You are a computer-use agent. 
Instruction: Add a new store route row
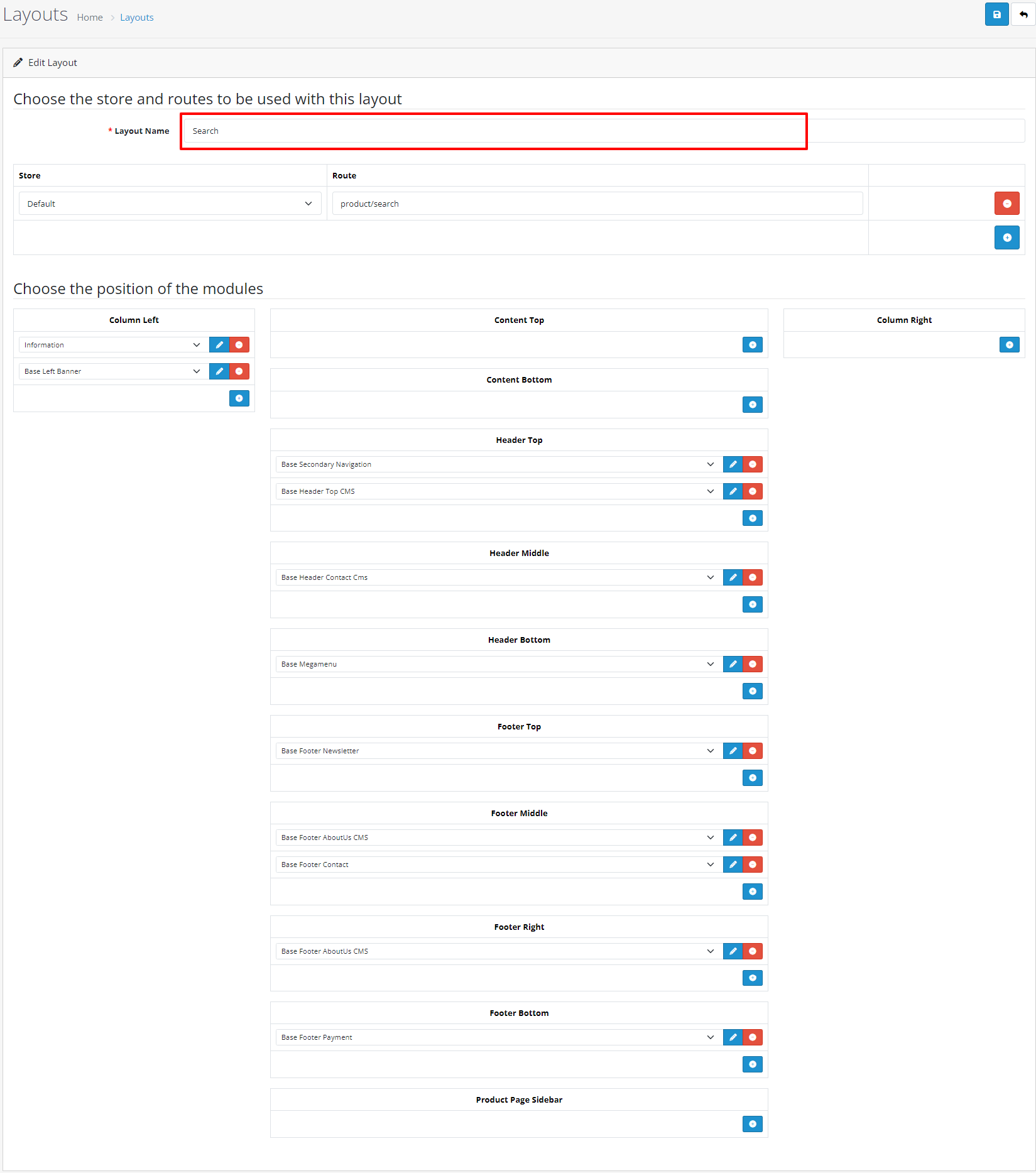pos(1006,237)
